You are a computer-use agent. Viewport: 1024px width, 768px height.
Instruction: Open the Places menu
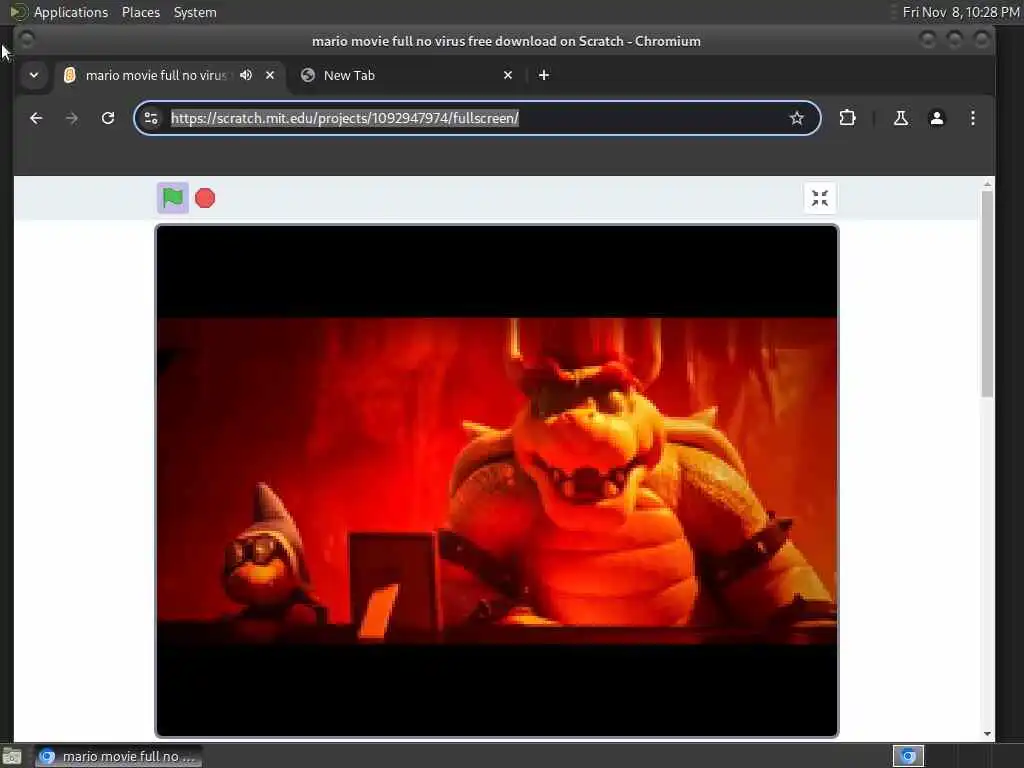[x=140, y=12]
